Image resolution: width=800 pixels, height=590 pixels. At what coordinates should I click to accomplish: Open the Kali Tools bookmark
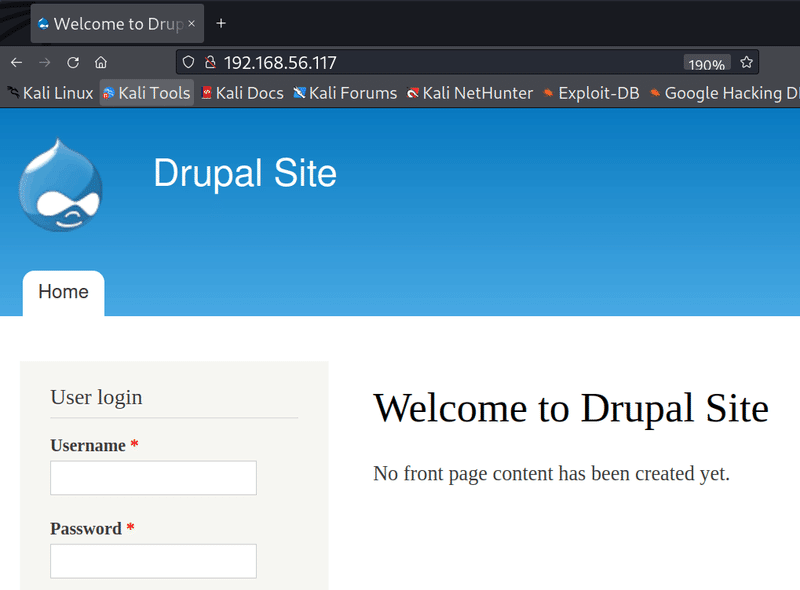(x=147, y=93)
